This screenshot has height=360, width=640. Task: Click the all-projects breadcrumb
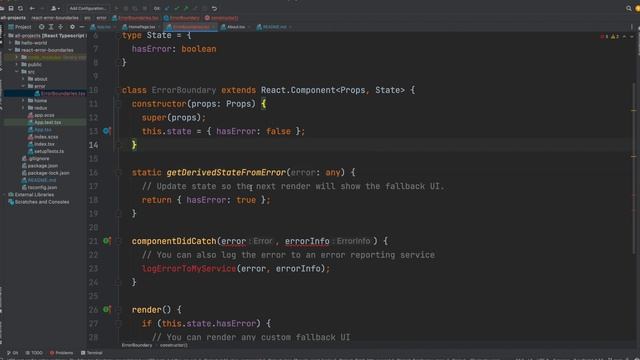tap(13, 18)
